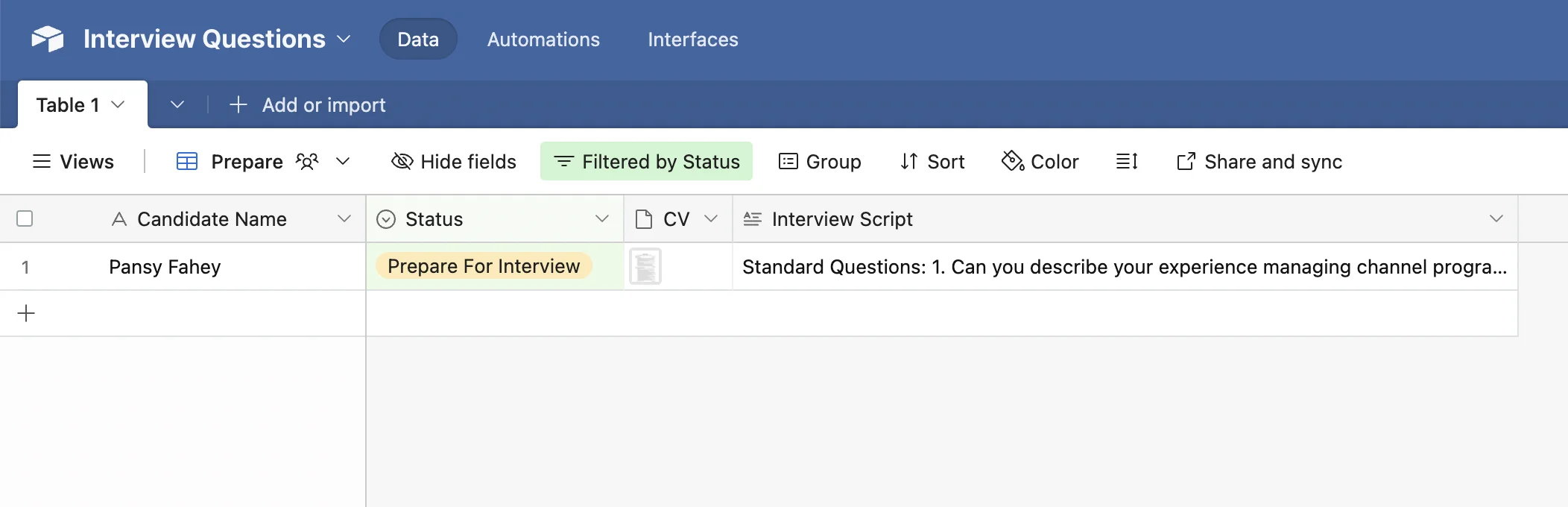Expand the Interview Questions base menu
Screen dimensions: 1568x507
point(344,39)
